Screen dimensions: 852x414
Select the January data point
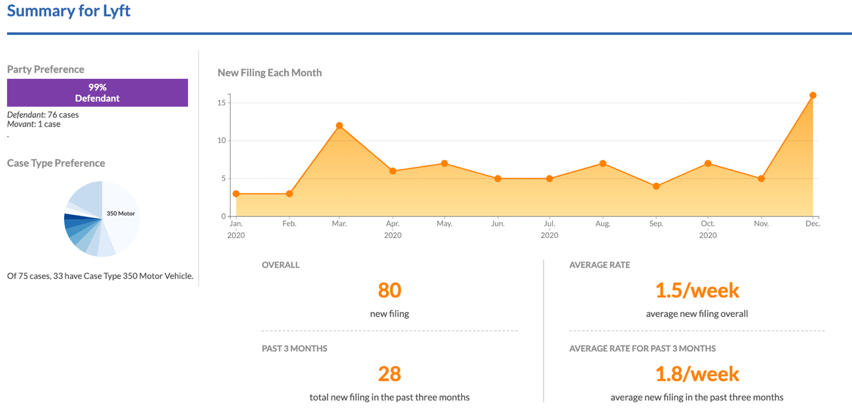[236, 193]
